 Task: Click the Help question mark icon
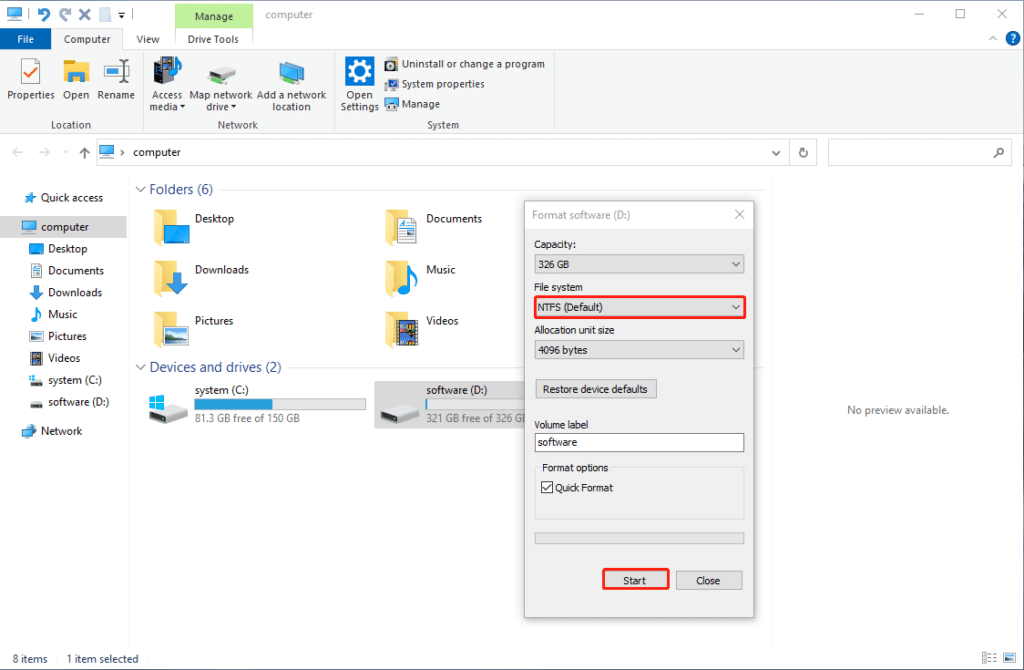point(1012,39)
